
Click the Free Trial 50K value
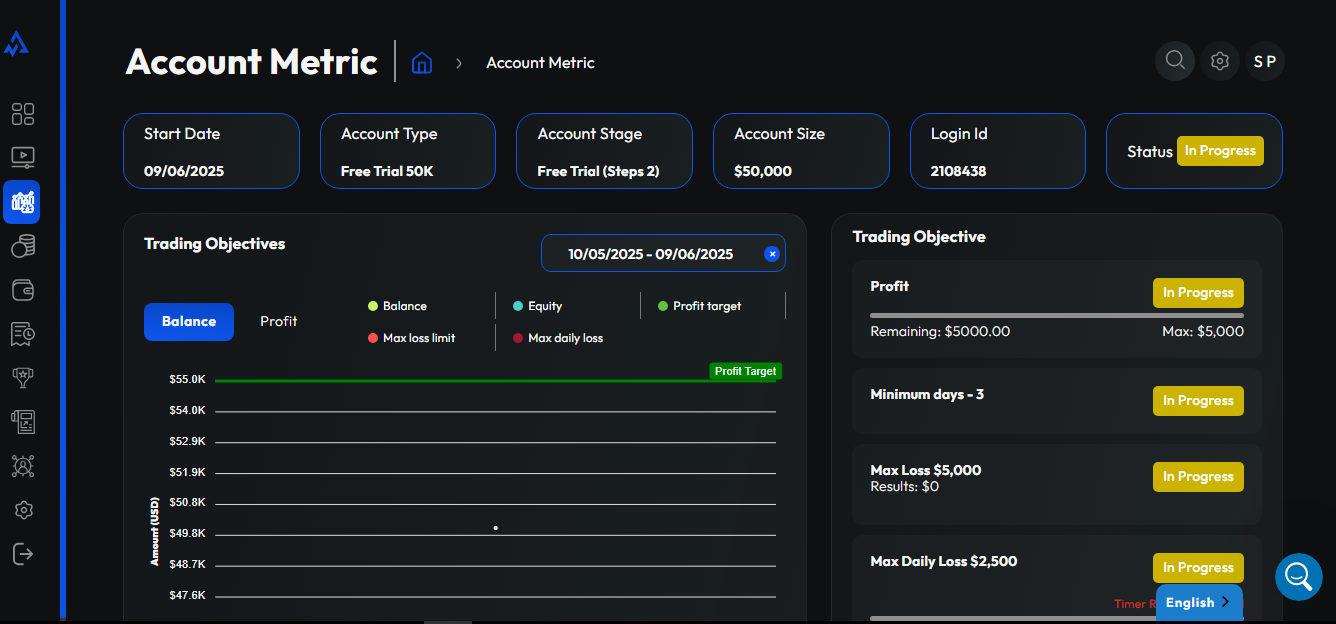click(387, 171)
